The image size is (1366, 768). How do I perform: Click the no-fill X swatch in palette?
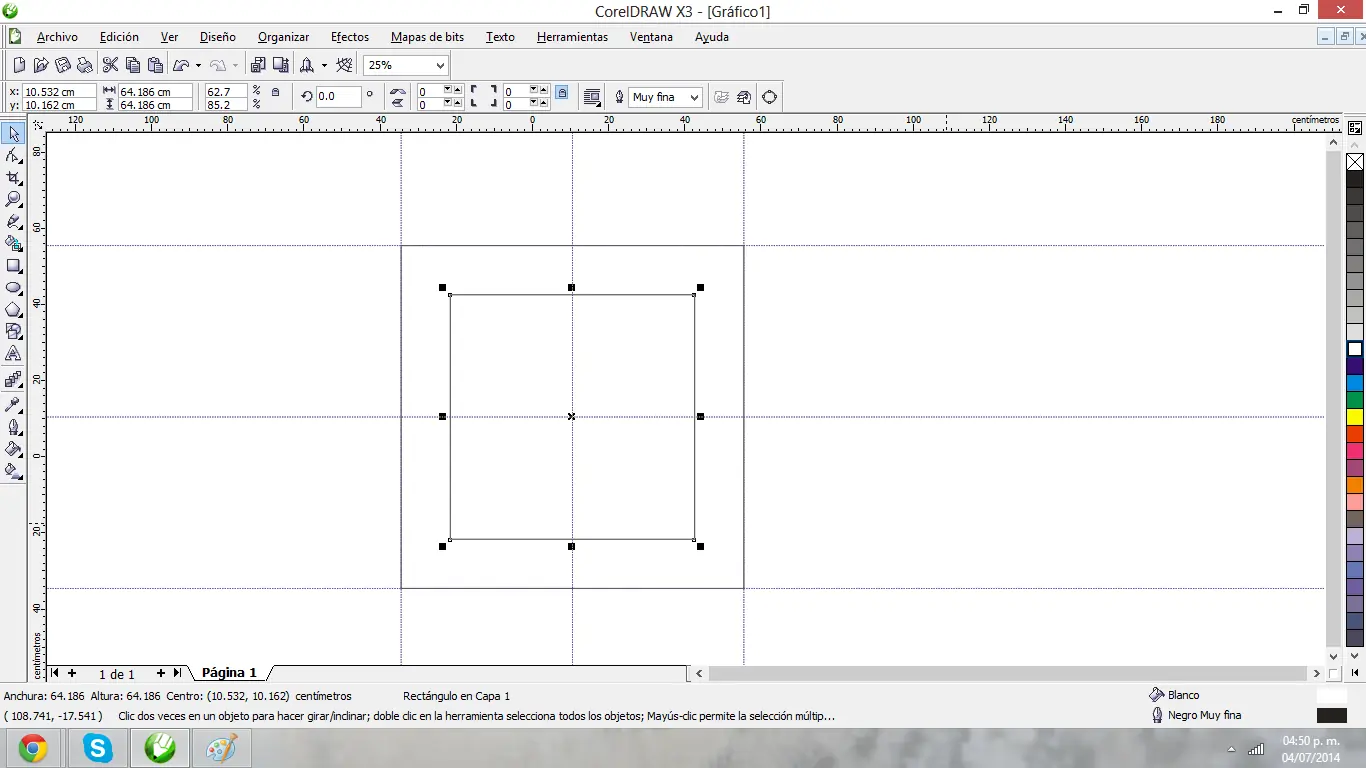tap(1355, 162)
